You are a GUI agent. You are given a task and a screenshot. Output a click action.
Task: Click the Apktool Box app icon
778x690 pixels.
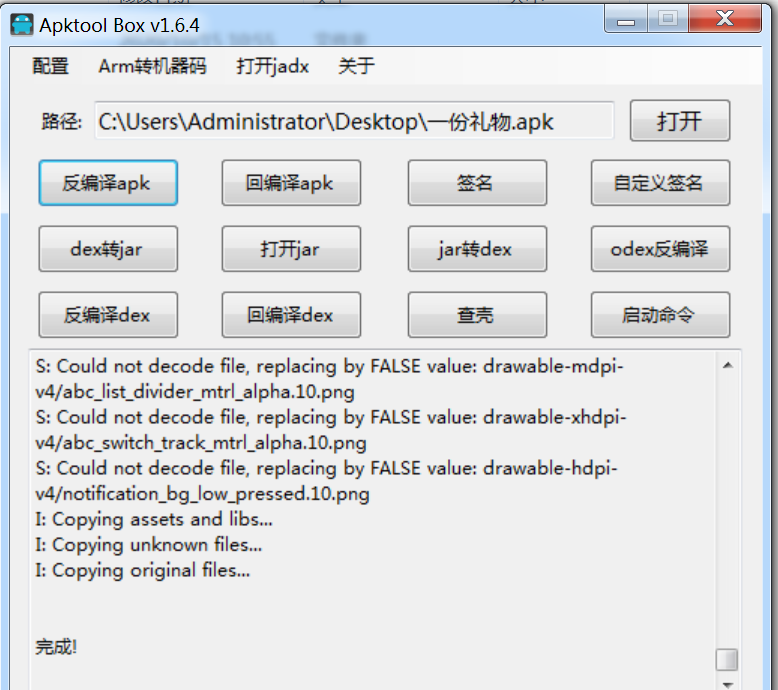click(x=21, y=25)
